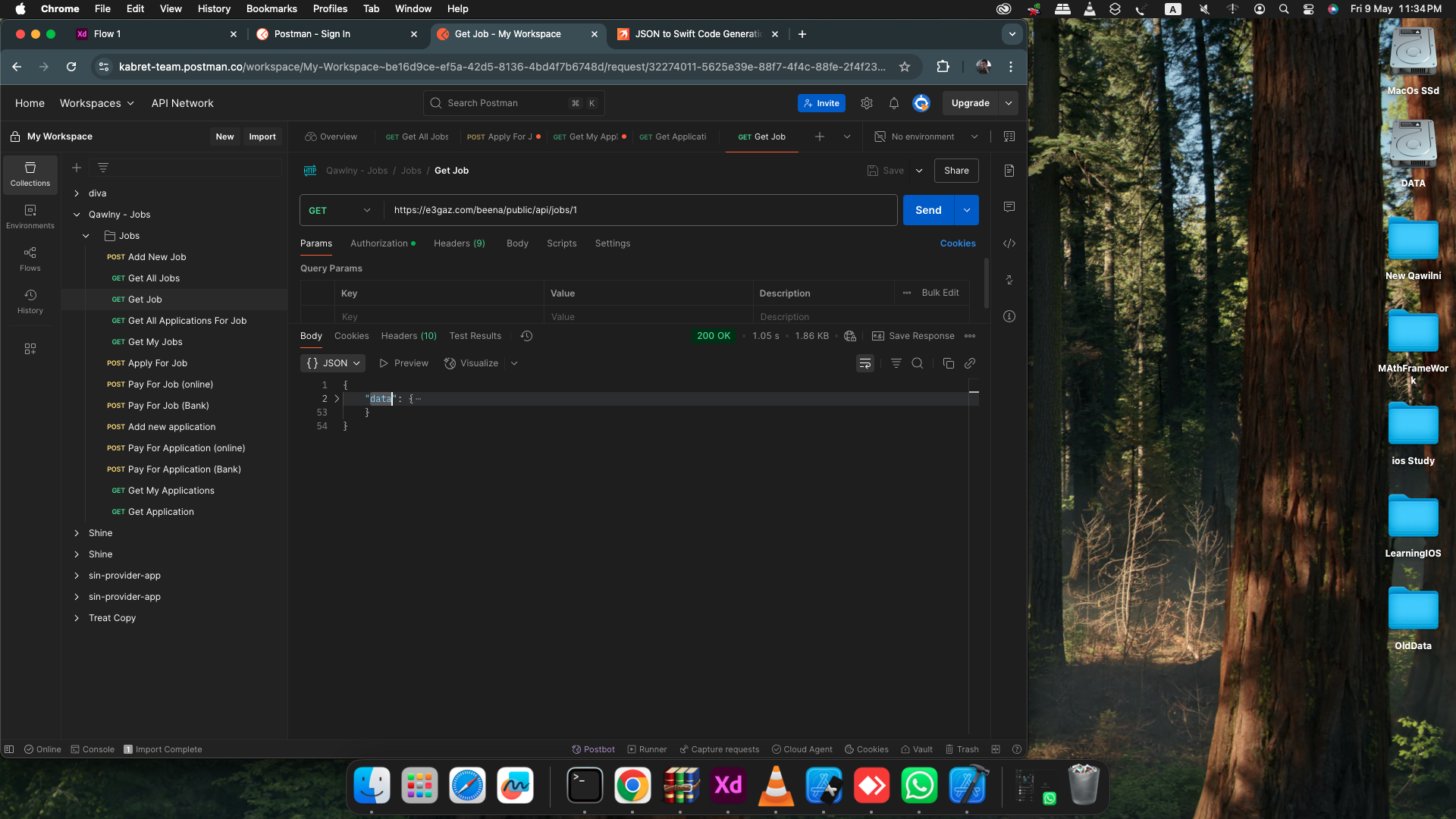1456x819 pixels.
Task: Toggle the two-pane layout icon in status bar
Action: [996, 749]
